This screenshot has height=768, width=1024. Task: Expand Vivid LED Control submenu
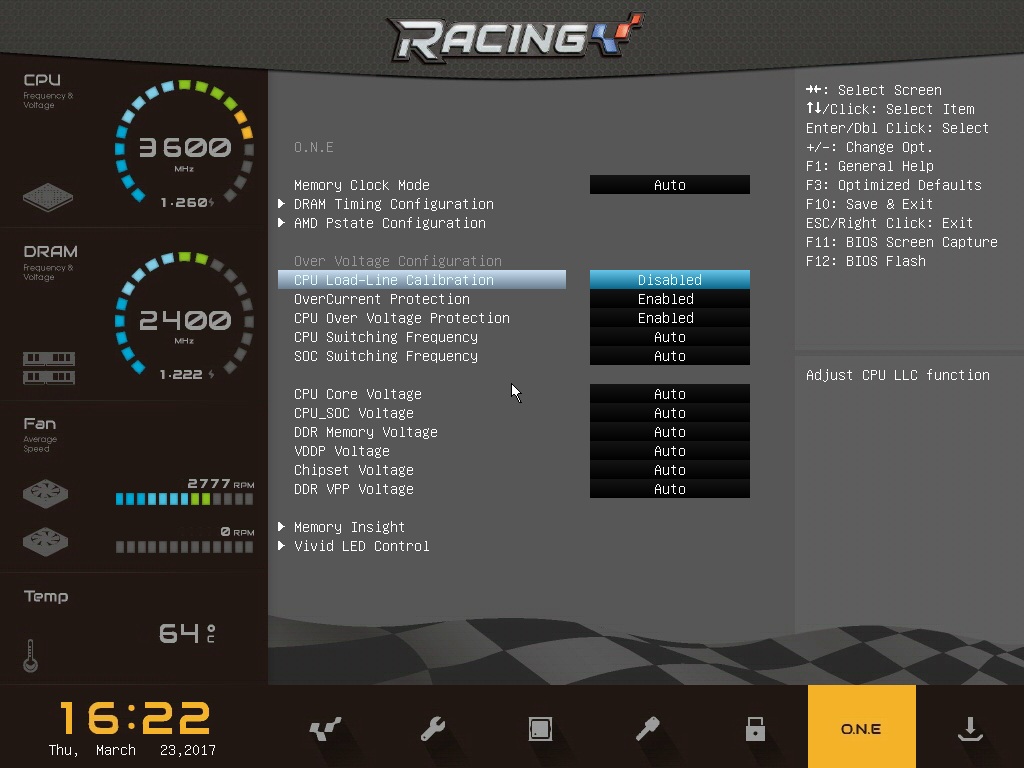pos(362,545)
